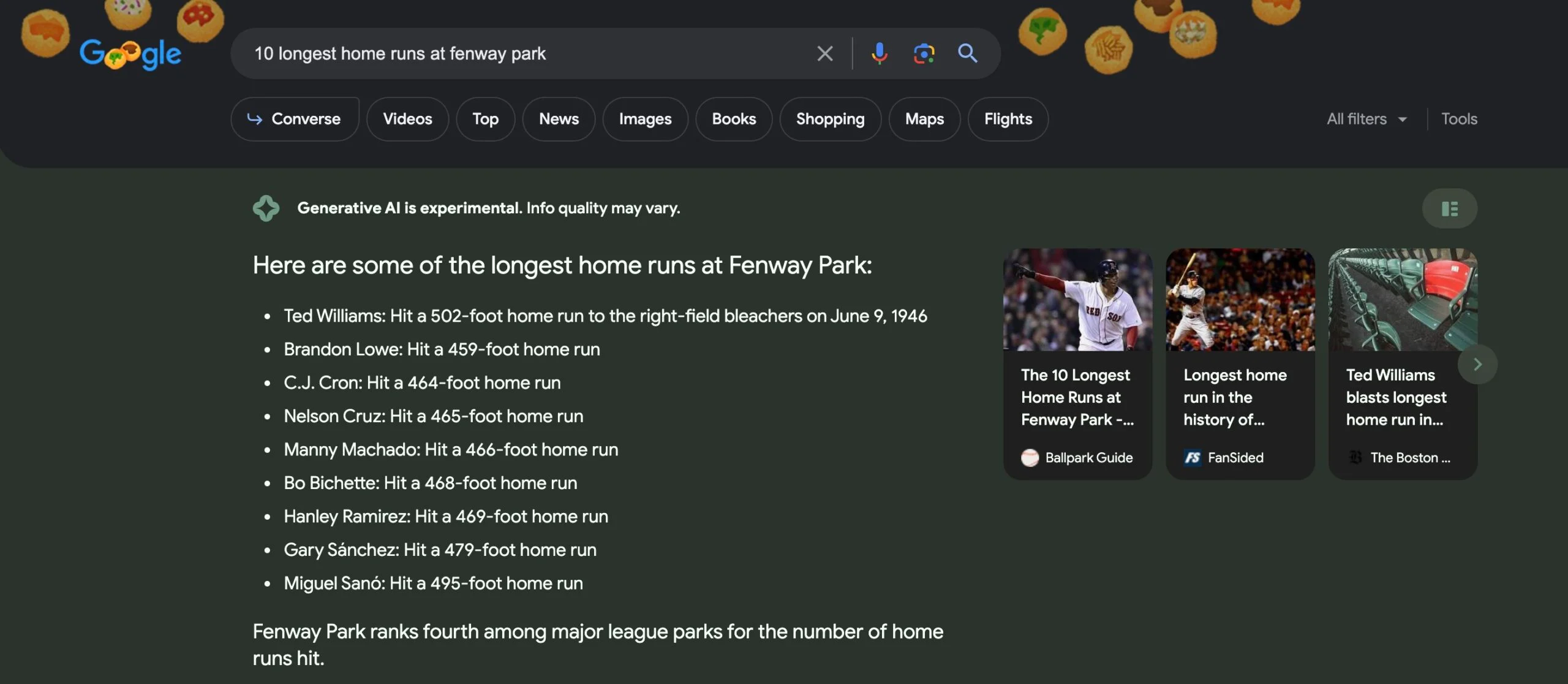Submit search with the magnifying glass icon
Image resolution: width=1568 pixels, height=684 pixels.
pos(968,53)
